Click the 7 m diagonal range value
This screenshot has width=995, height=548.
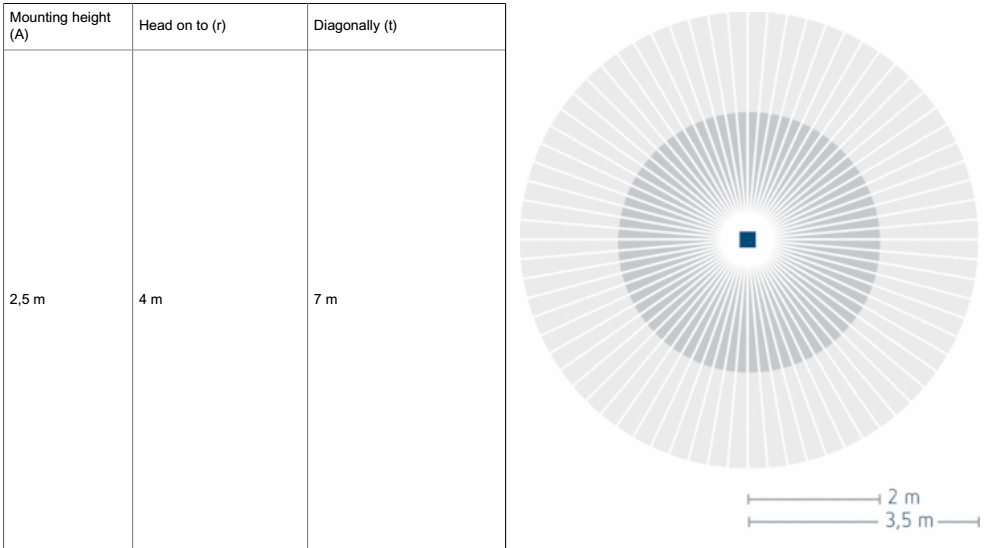(326, 299)
